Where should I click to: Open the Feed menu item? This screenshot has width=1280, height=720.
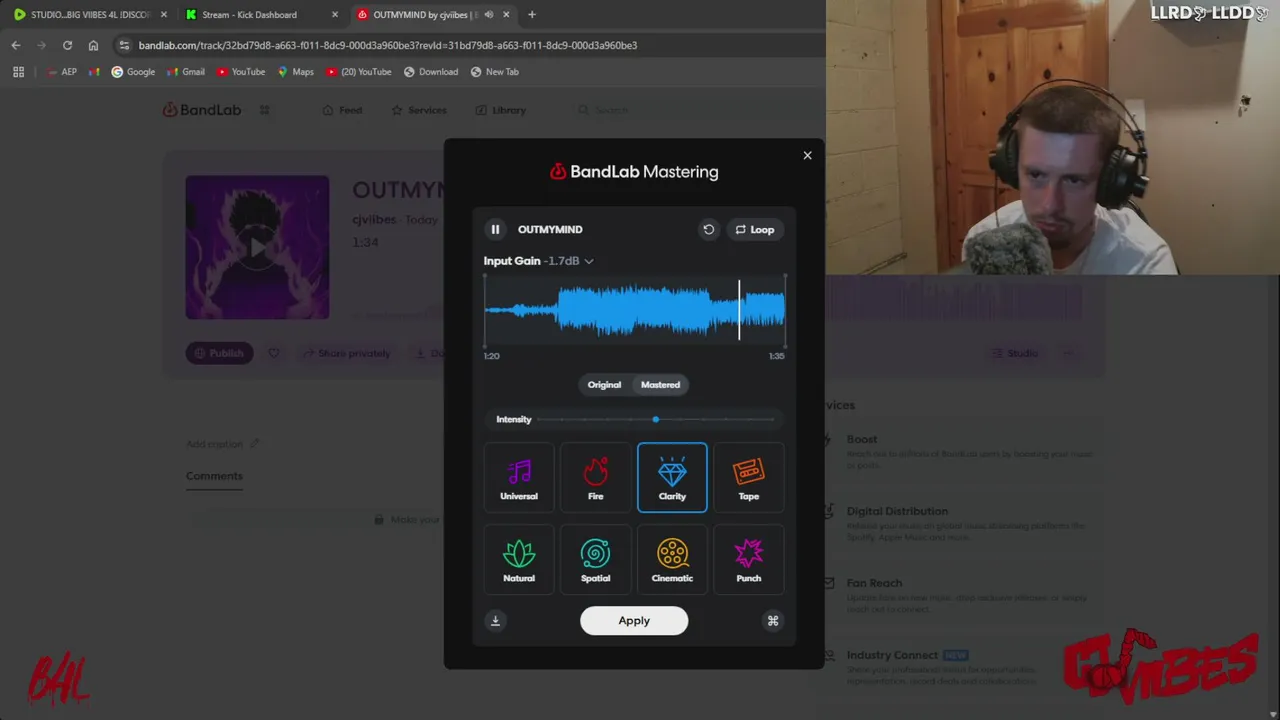(x=342, y=110)
